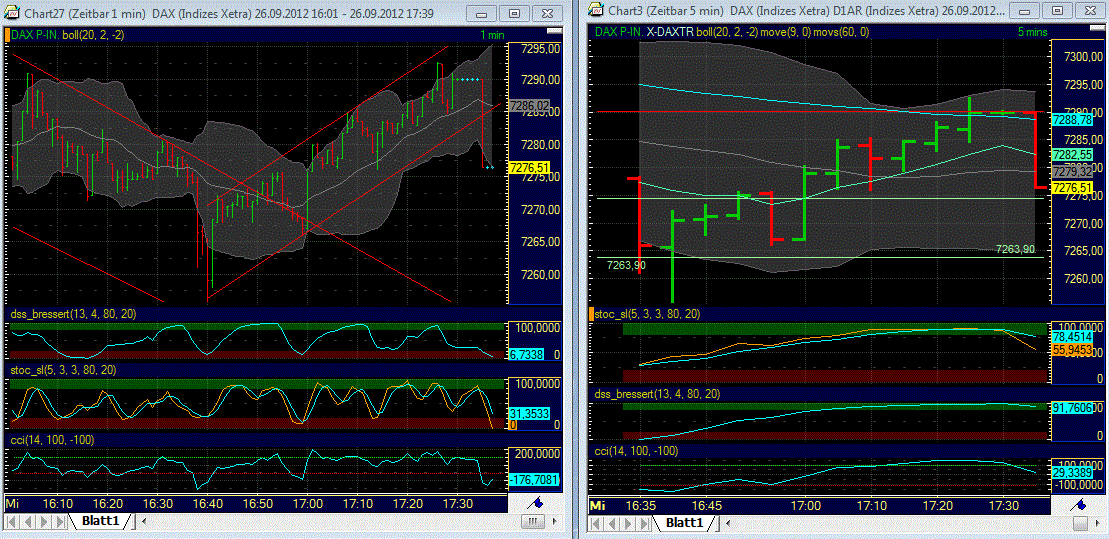Click the 78,4514 stochastic value in Chart3

pos(1074,337)
